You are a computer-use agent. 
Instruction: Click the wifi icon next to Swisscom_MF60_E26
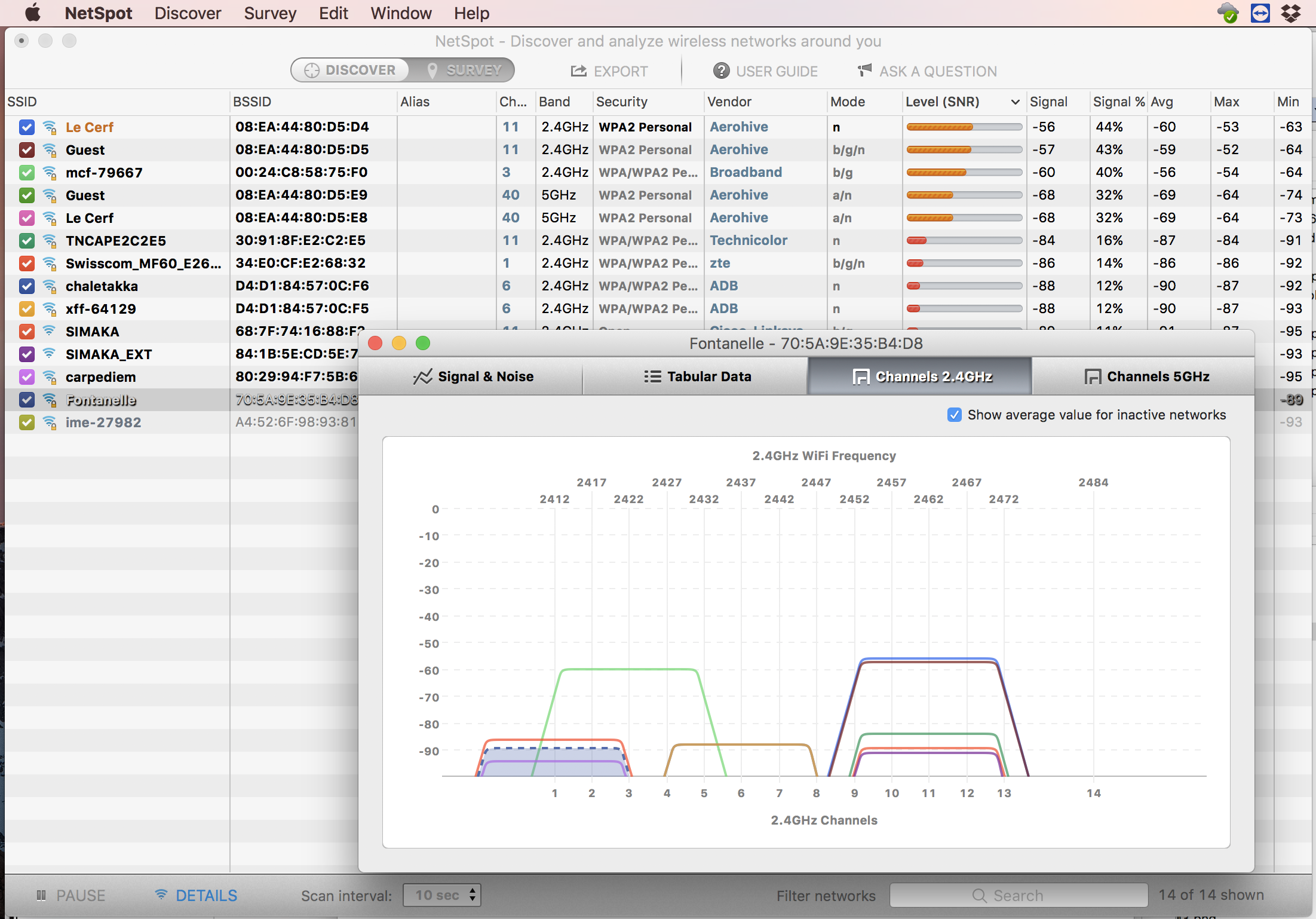pyautogui.click(x=50, y=264)
